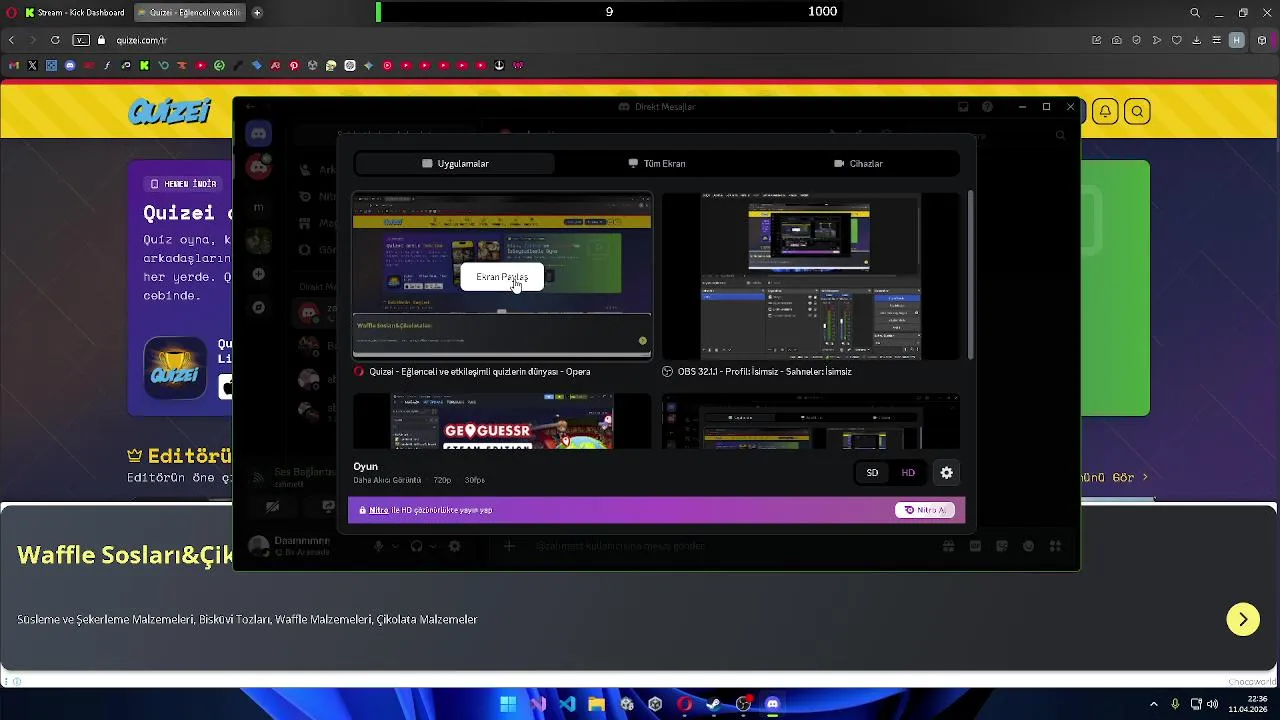The width and height of the screenshot is (1280, 720).
Task: Click the Ekran Paylaş button
Action: [x=502, y=277]
